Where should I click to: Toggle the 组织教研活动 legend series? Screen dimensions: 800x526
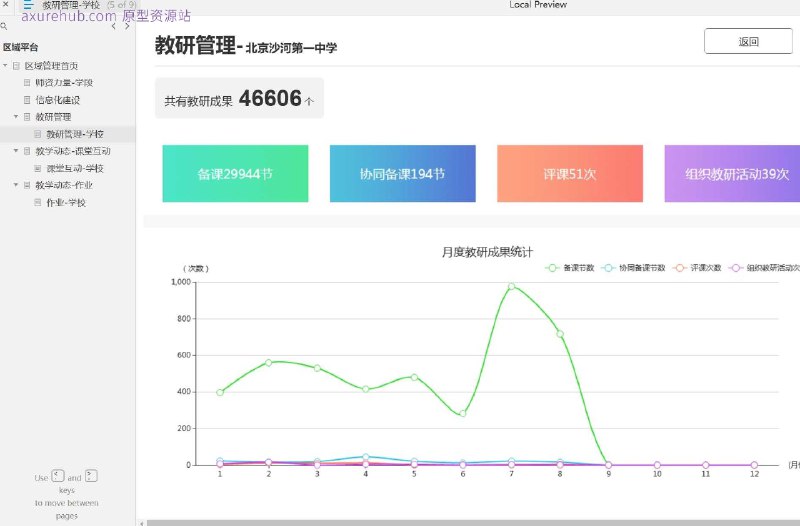pyautogui.click(x=764, y=268)
